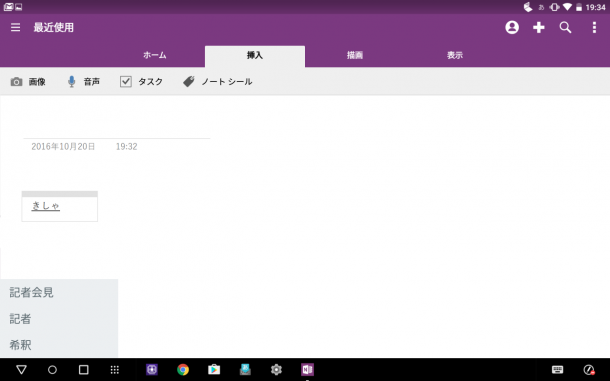Open the purple app icon beside the app drawer

(x=152, y=370)
